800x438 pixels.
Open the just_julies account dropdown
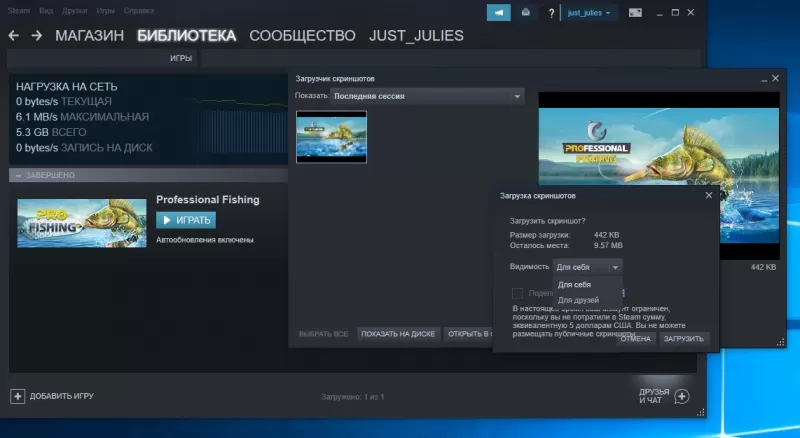(x=589, y=13)
